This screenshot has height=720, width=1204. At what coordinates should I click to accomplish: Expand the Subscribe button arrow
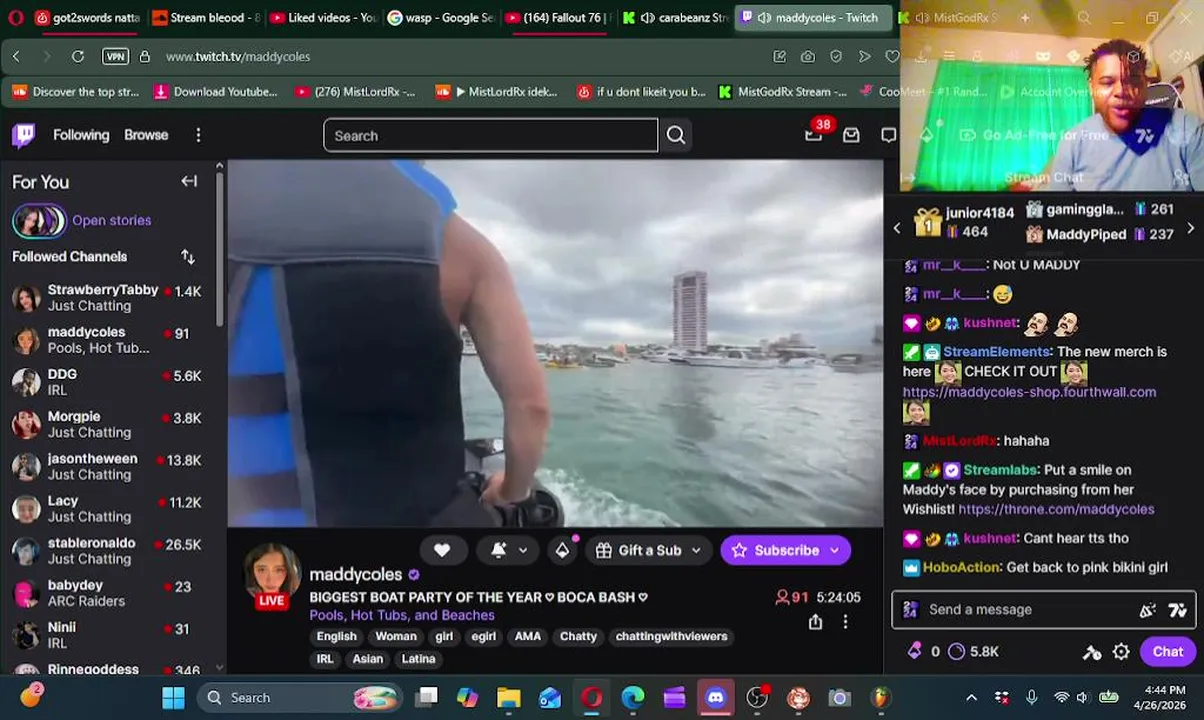834,550
